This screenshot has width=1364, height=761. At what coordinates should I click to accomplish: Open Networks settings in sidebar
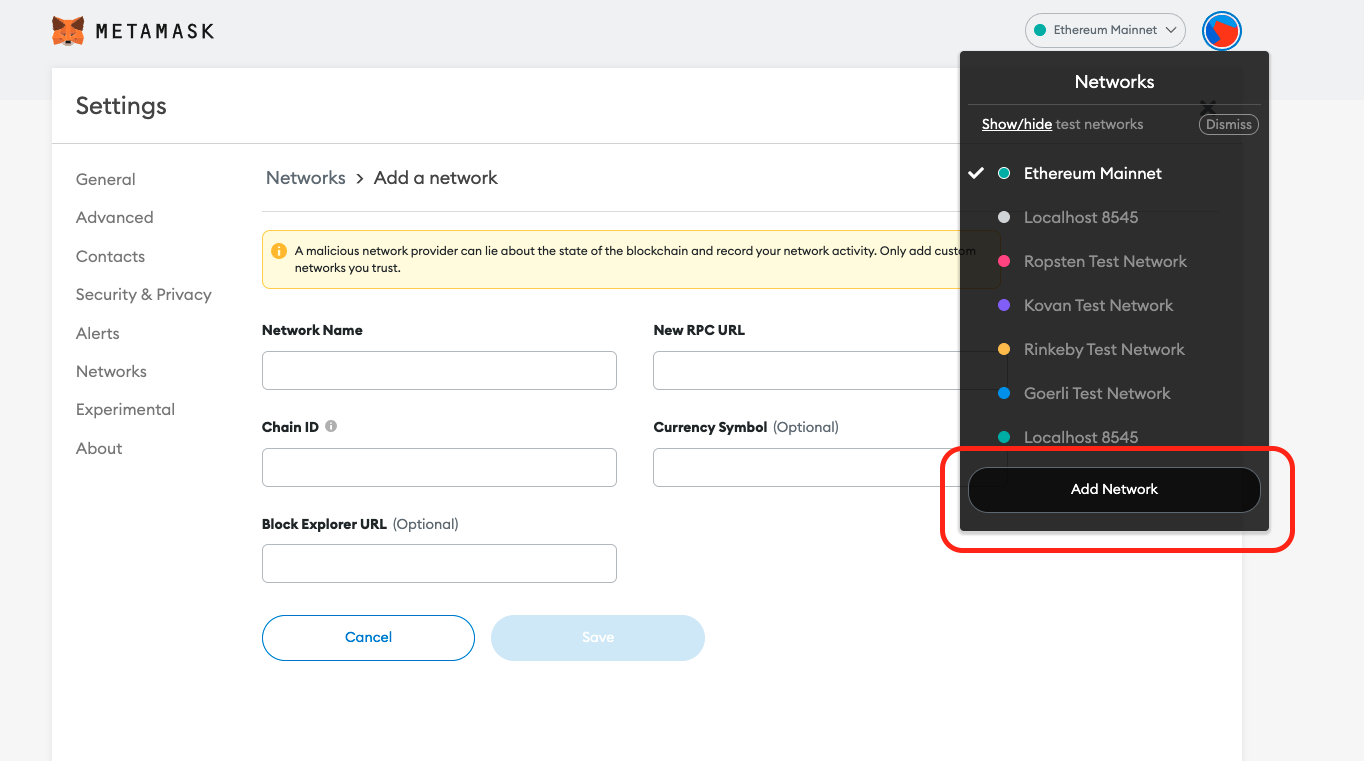tap(111, 372)
